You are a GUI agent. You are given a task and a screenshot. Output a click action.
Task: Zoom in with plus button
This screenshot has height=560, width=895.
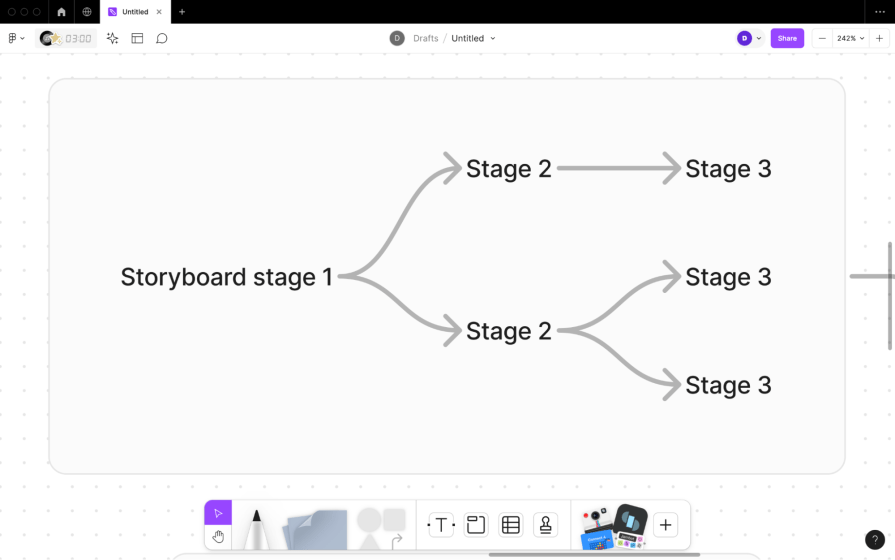pos(879,38)
